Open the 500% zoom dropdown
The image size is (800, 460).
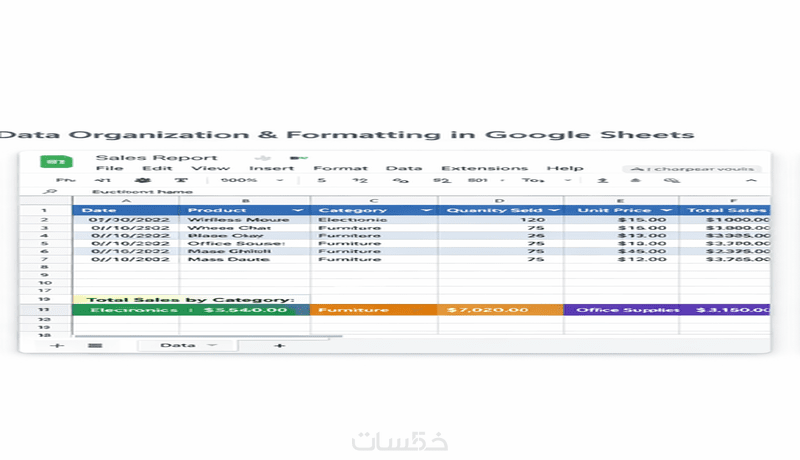click(280, 180)
